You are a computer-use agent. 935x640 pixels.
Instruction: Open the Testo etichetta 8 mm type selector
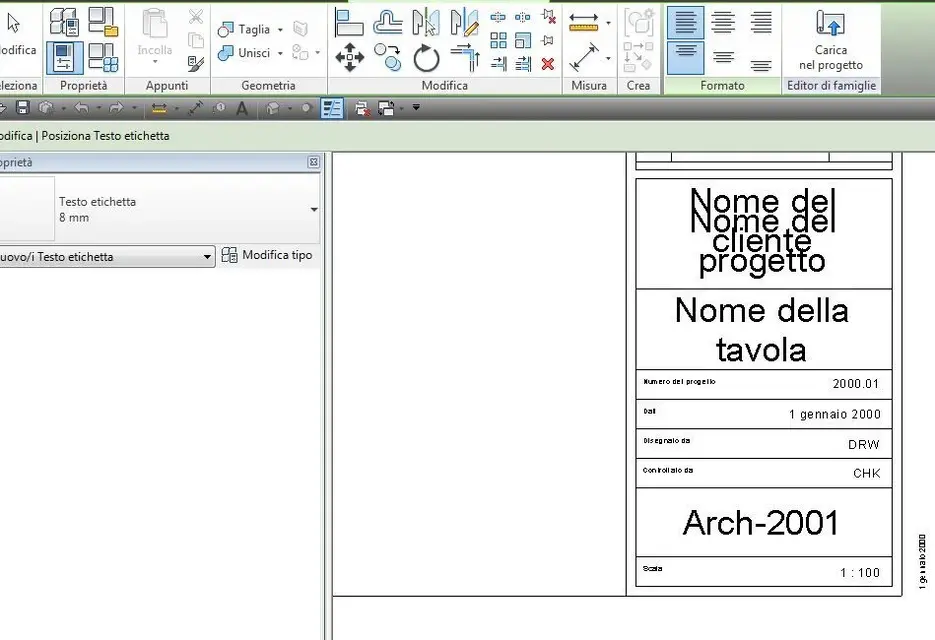pyautogui.click(x=160, y=209)
